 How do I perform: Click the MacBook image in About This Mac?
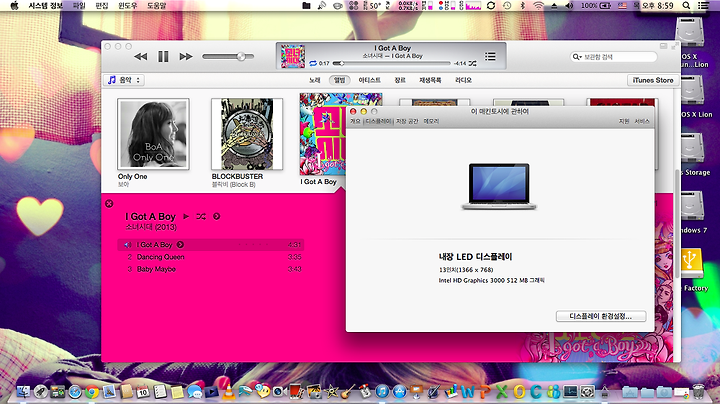tap(499, 186)
